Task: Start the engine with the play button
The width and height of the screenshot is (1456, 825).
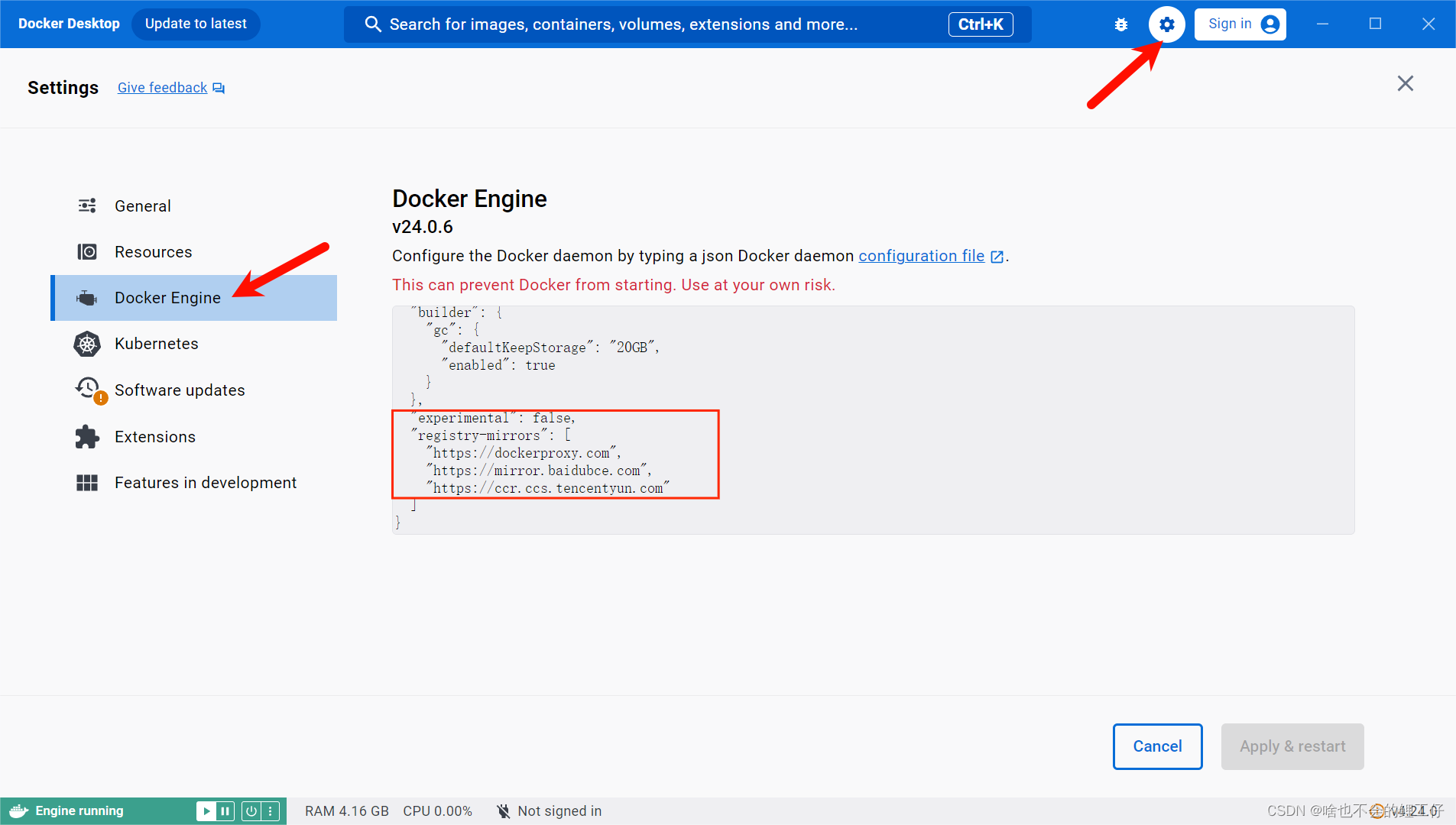Action: click(205, 810)
